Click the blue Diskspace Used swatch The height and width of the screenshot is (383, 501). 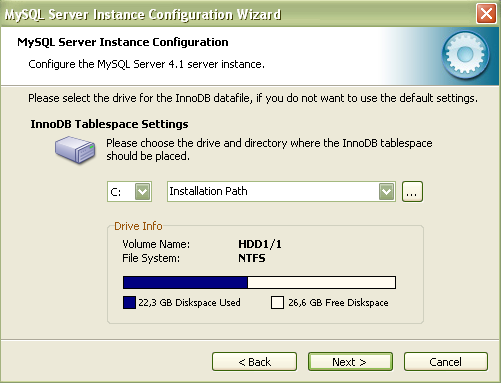pos(129,303)
